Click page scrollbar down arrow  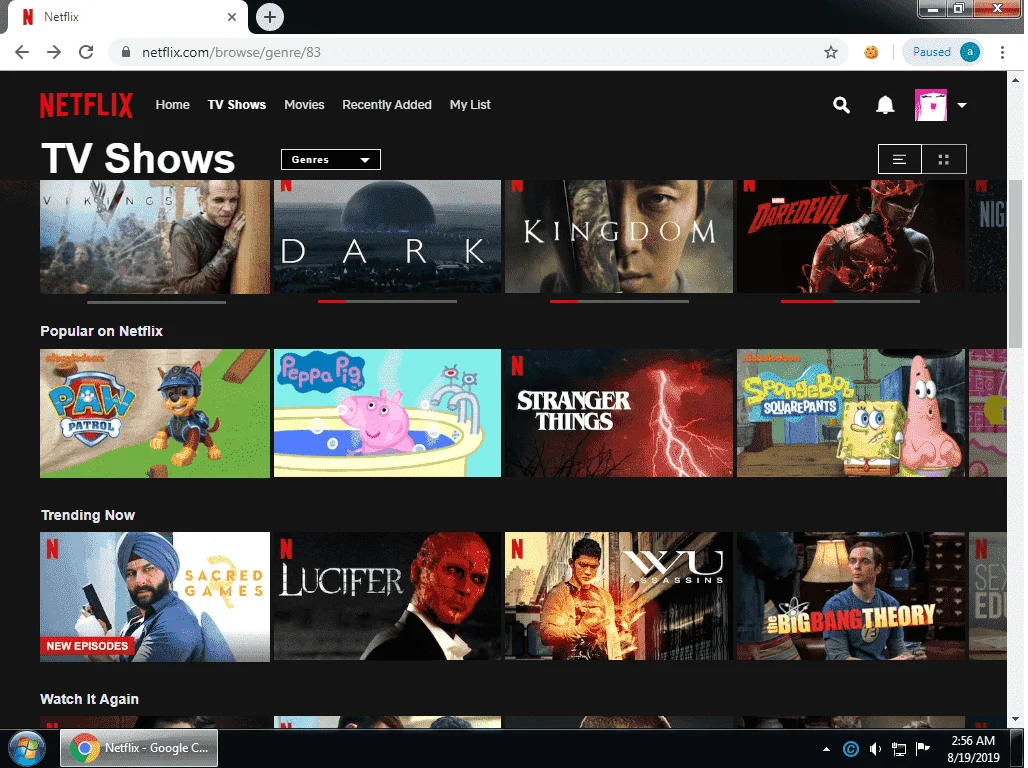[1016, 719]
